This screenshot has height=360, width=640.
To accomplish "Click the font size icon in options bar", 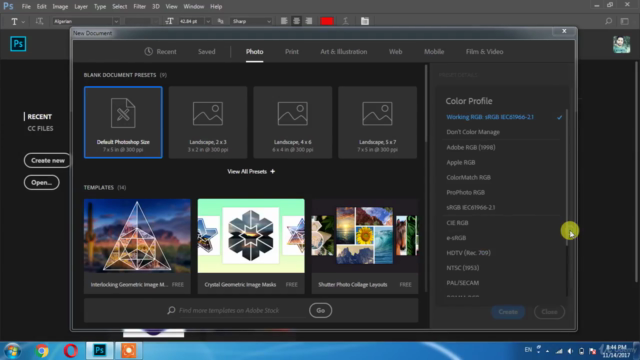I will (x=169, y=21).
